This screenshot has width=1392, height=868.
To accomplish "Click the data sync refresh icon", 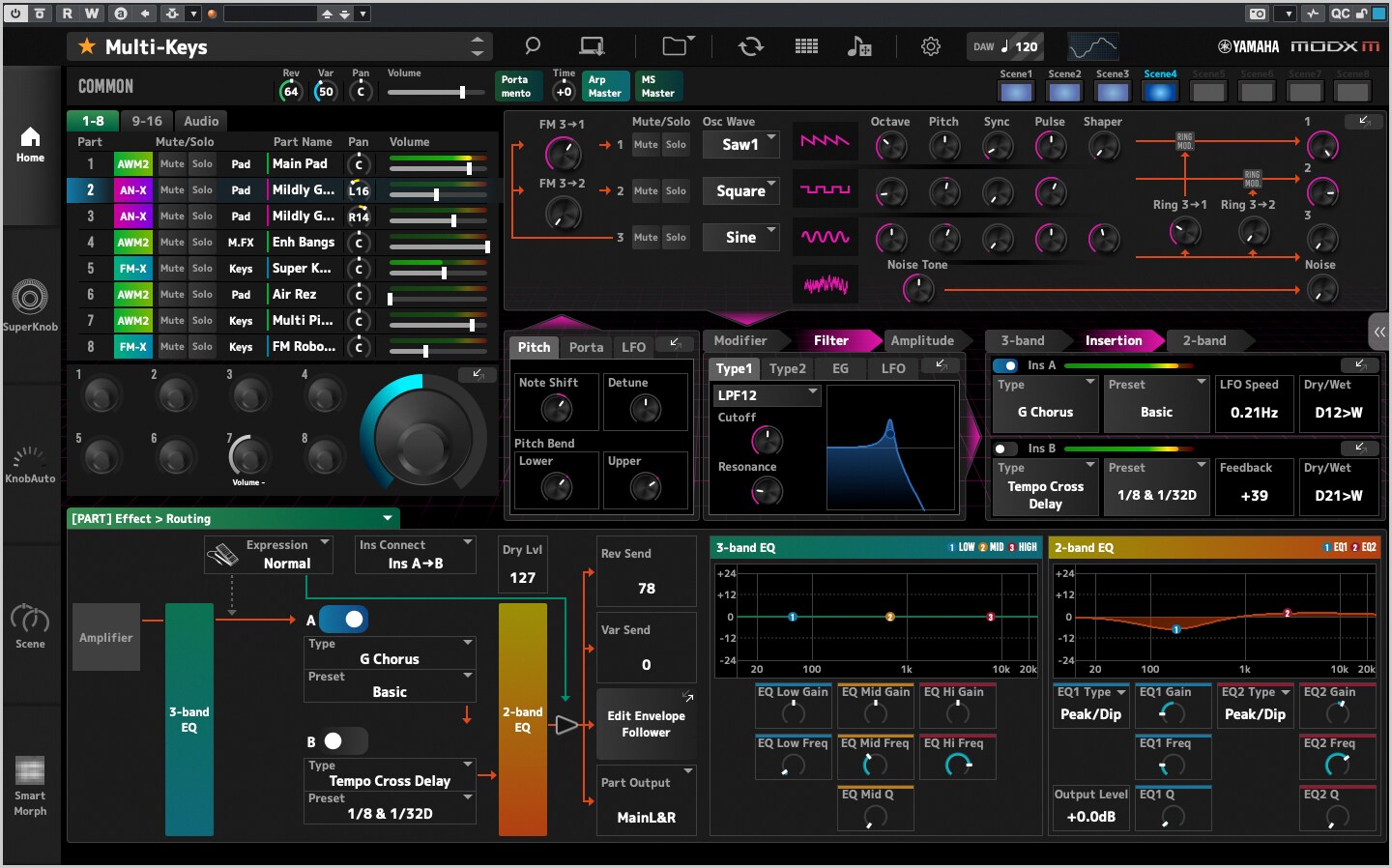I will (x=750, y=45).
